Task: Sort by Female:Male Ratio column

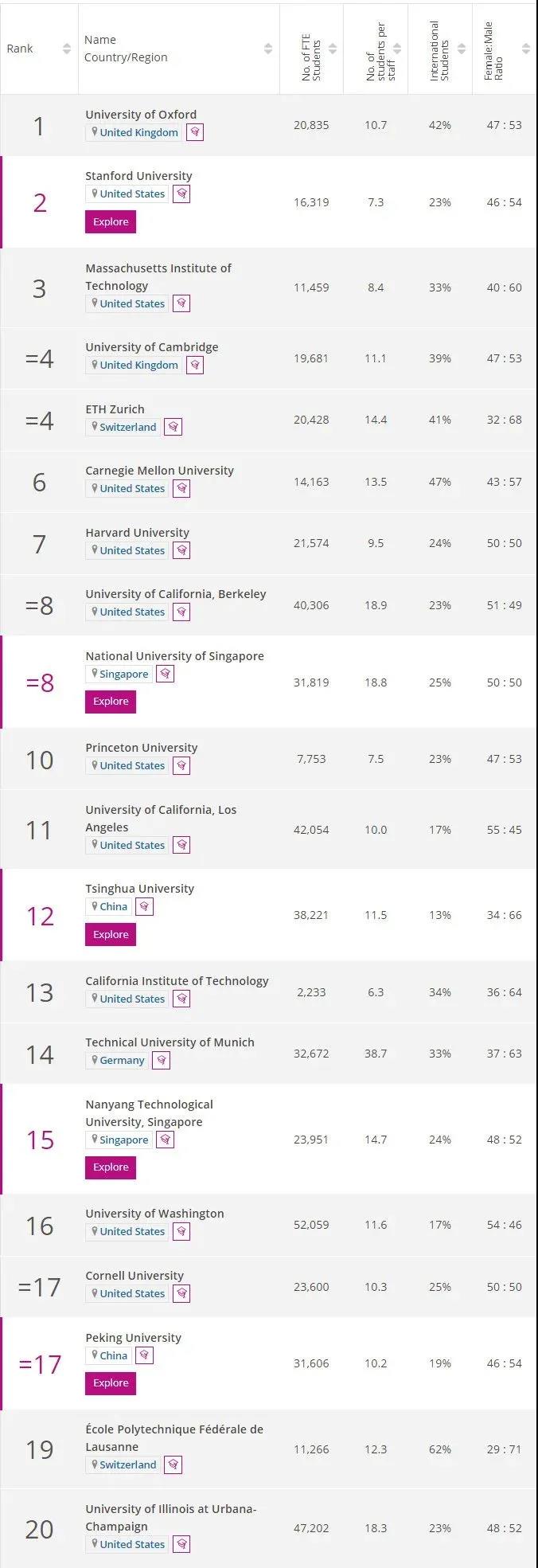Action: 526,49
